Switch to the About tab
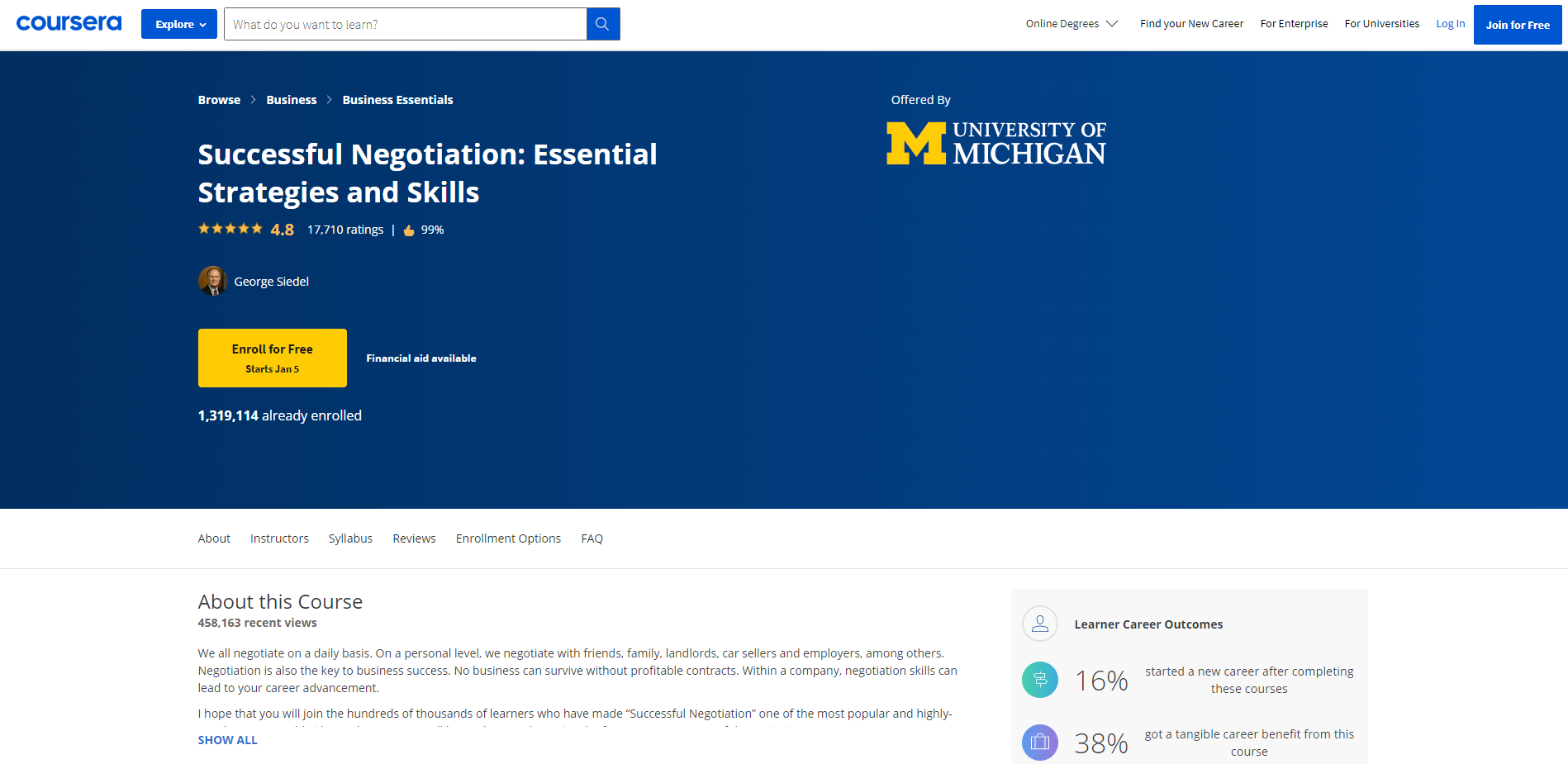Screen dimensions: 1568x764 (x=214, y=539)
